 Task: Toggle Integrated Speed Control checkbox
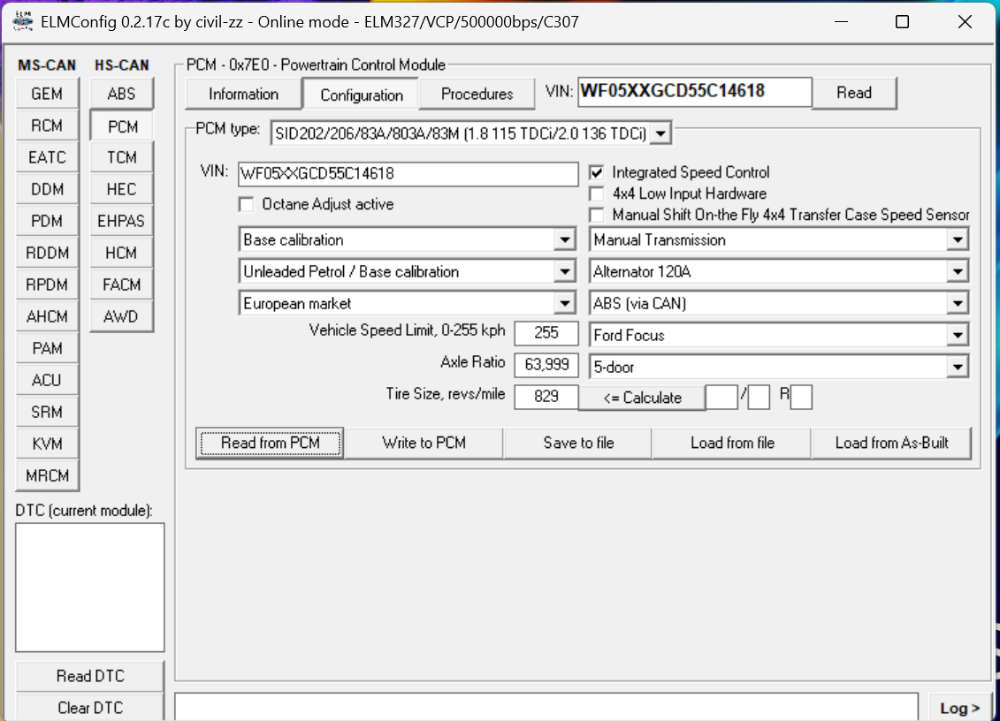pyautogui.click(x=597, y=173)
